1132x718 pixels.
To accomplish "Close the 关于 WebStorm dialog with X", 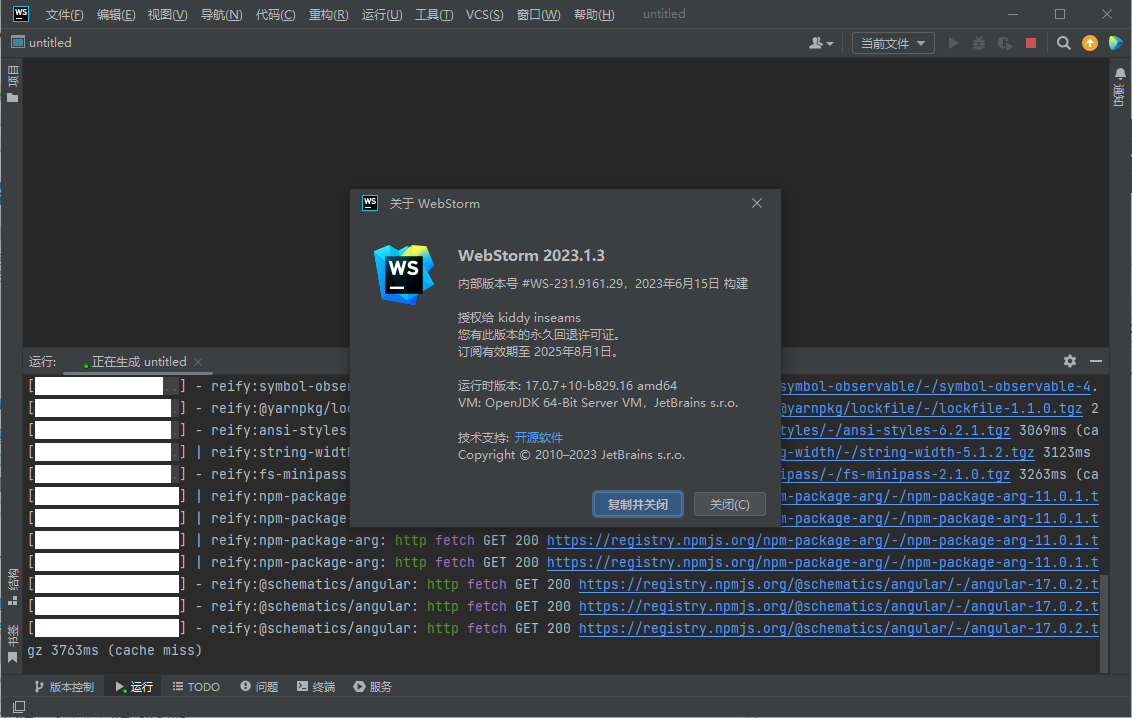I will click(x=757, y=203).
